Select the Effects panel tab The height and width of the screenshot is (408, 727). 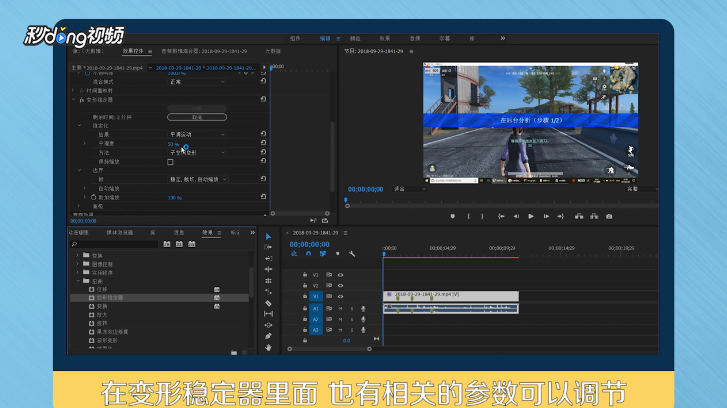[207, 233]
